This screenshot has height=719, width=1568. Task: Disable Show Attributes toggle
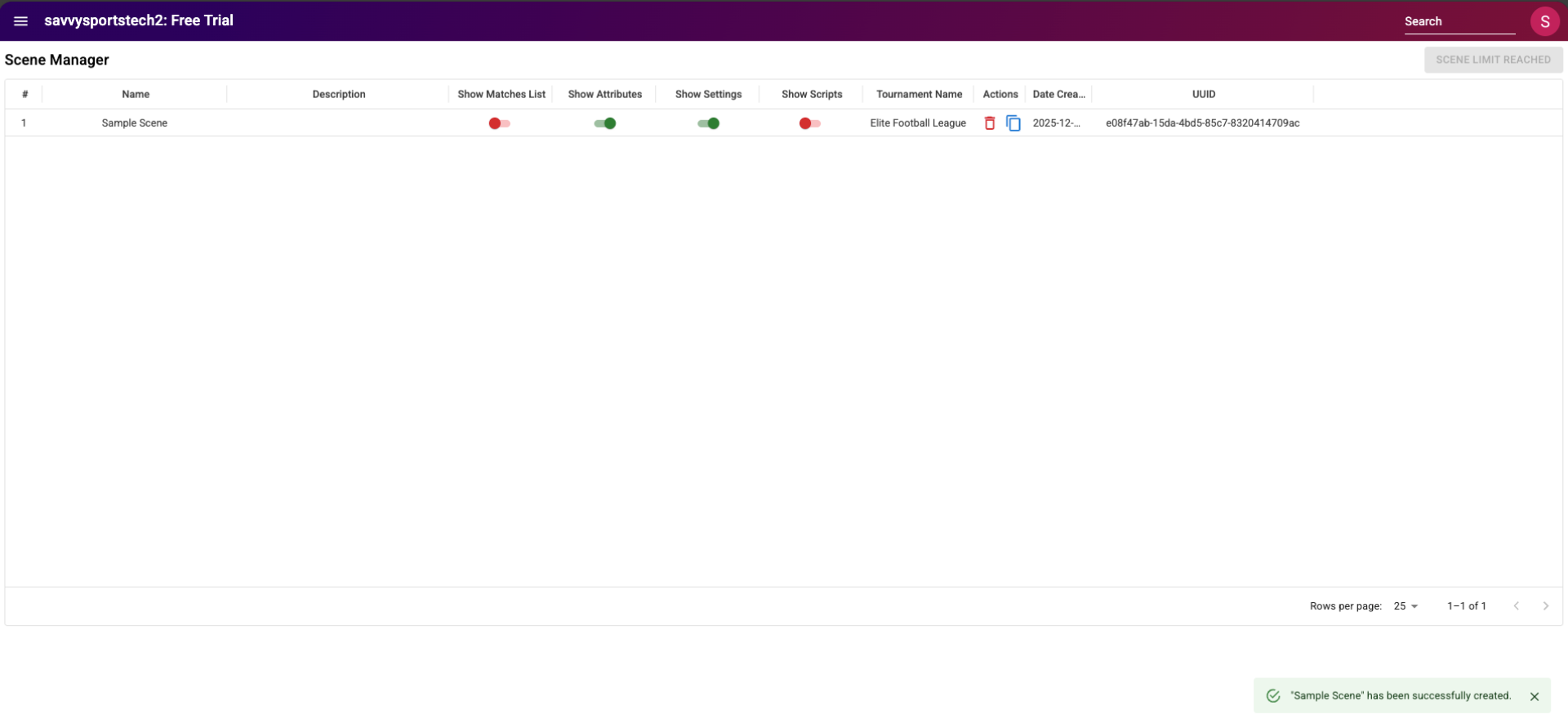pyautogui.click(x=604, y=123)
